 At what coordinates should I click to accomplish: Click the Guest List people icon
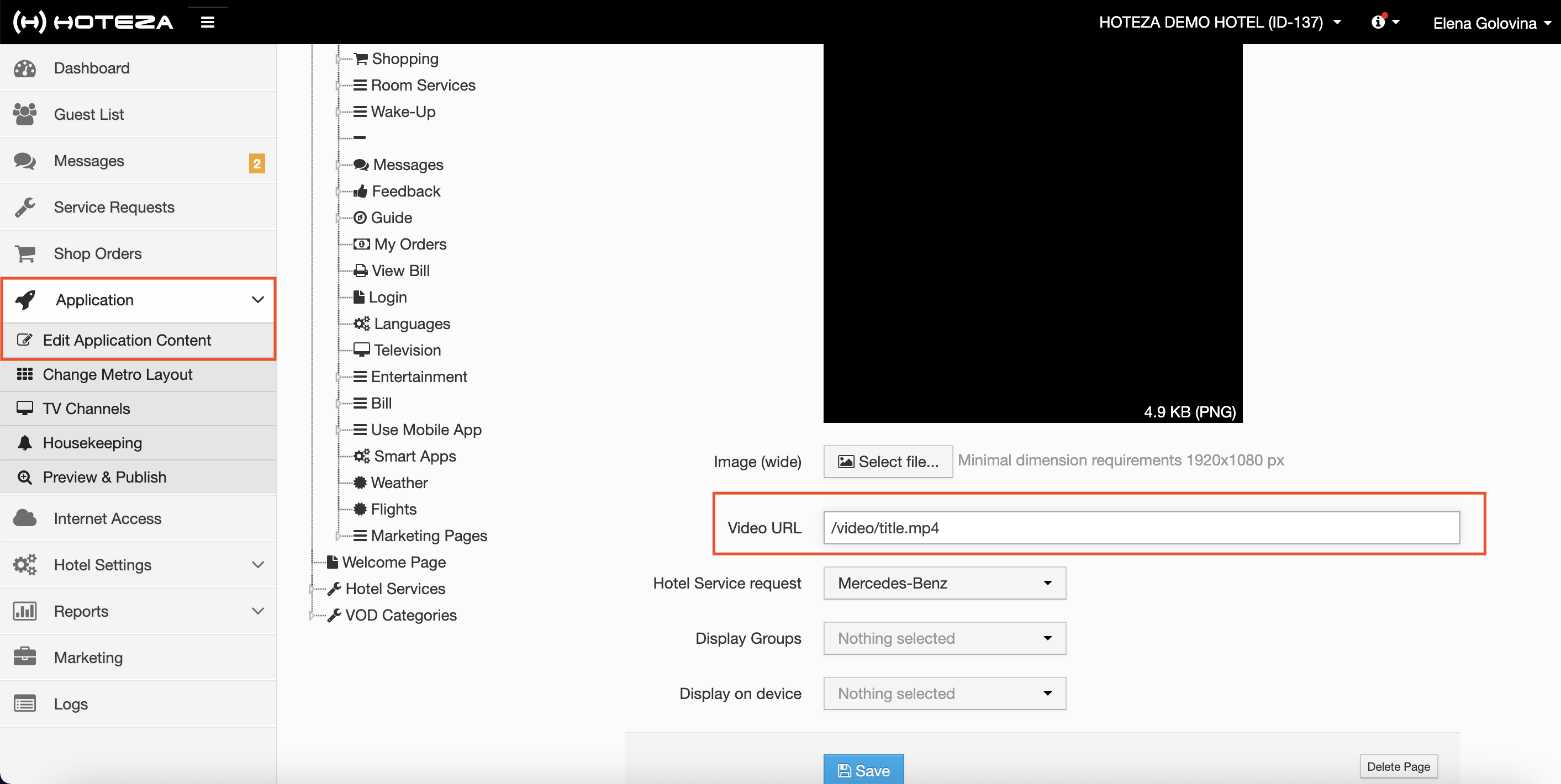pos(25,114)
